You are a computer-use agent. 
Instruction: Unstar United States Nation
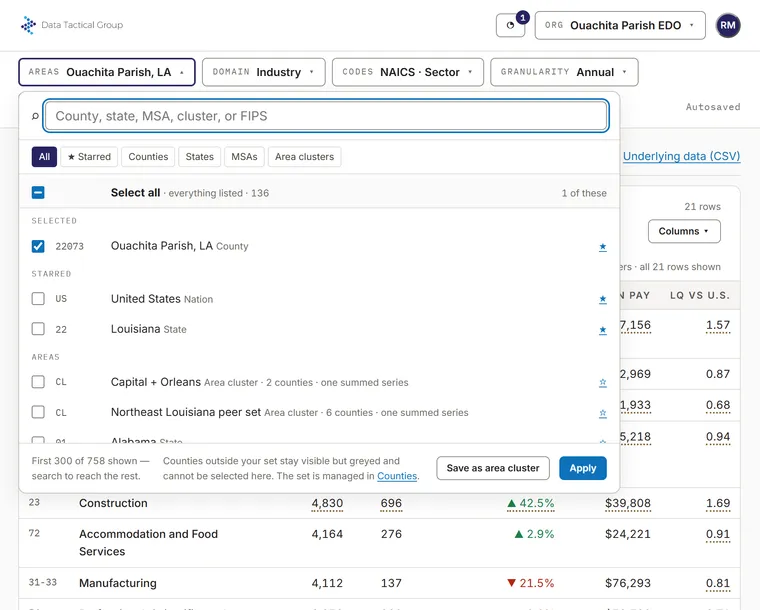click(x=602, y=299)
